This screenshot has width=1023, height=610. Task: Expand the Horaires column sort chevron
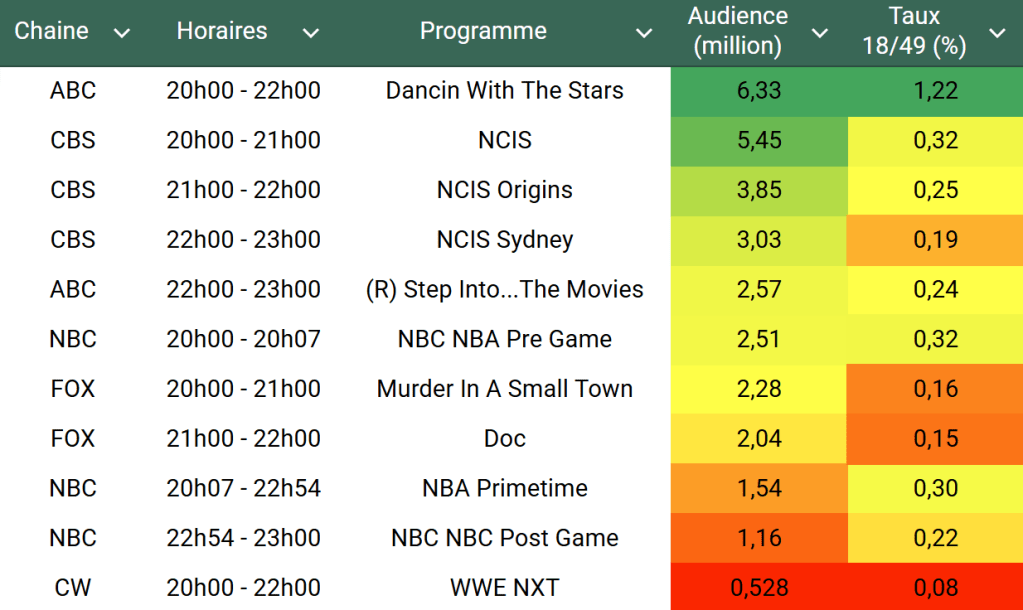[x=311, y=33]
